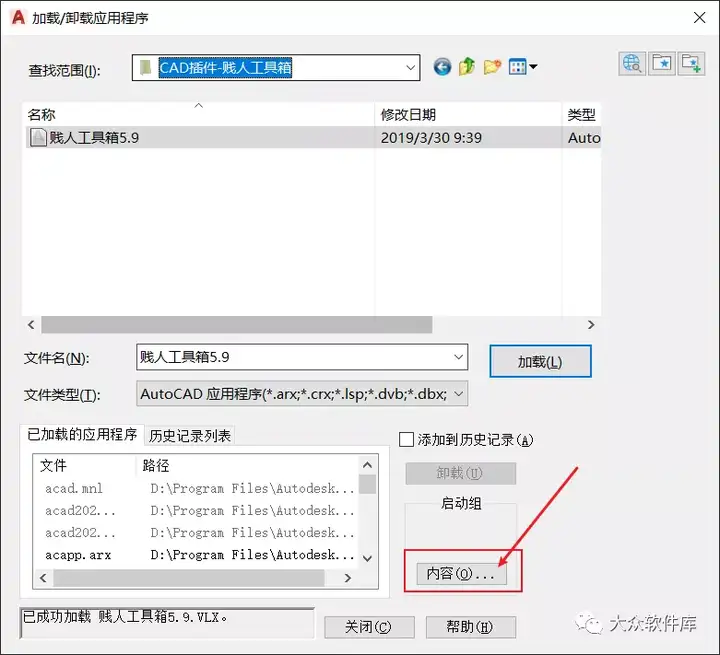
Task: Select the 贱人工具箱5.9 file row
Action: pos(313,137)
